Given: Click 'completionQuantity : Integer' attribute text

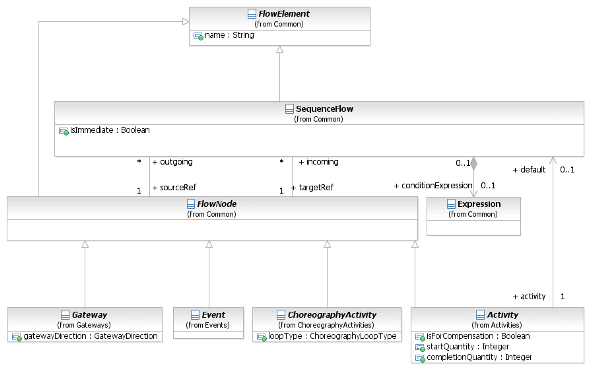Looking at the screenshot, I should [x=479, y=357].
